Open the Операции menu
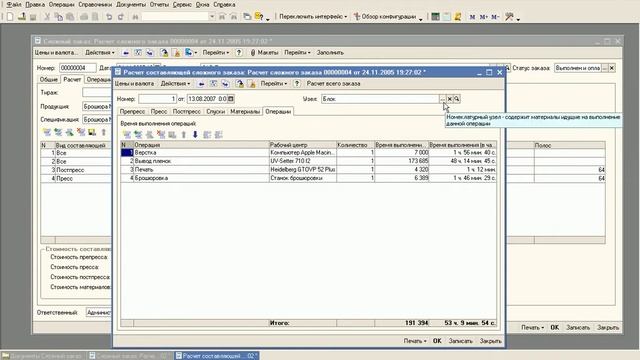Viewport: 640px width, 360px height. tap(61, 4)
